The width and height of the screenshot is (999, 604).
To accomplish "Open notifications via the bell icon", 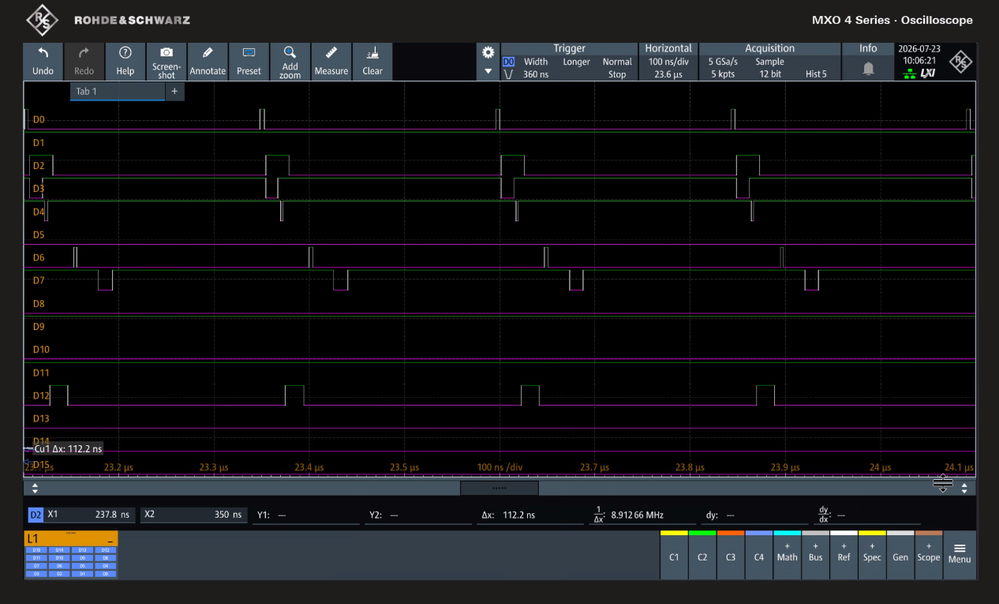I will tap(868, 68).
